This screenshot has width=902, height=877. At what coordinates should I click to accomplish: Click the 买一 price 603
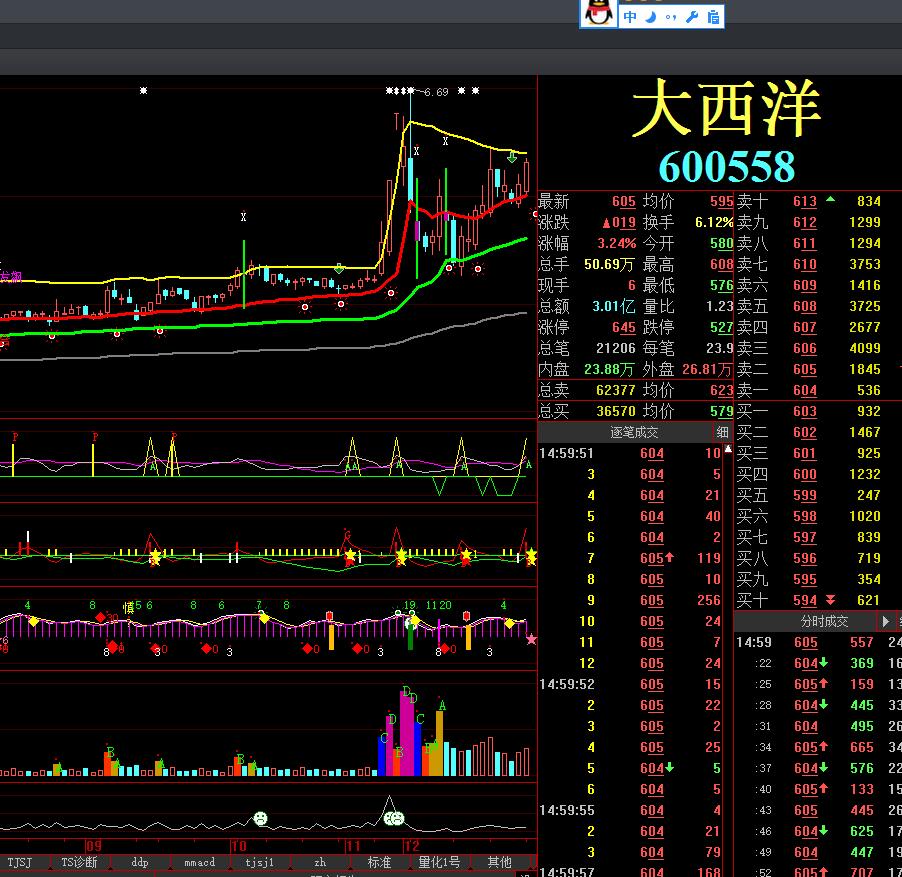pyautogui.click(x=805, y=411)
